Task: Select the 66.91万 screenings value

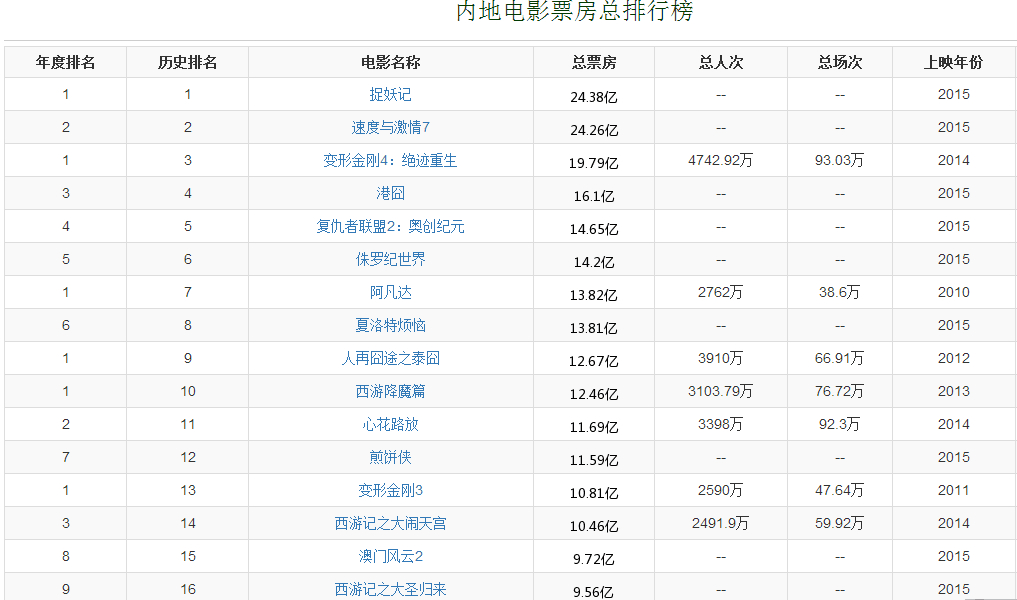Action: click(x=840, y=359)
